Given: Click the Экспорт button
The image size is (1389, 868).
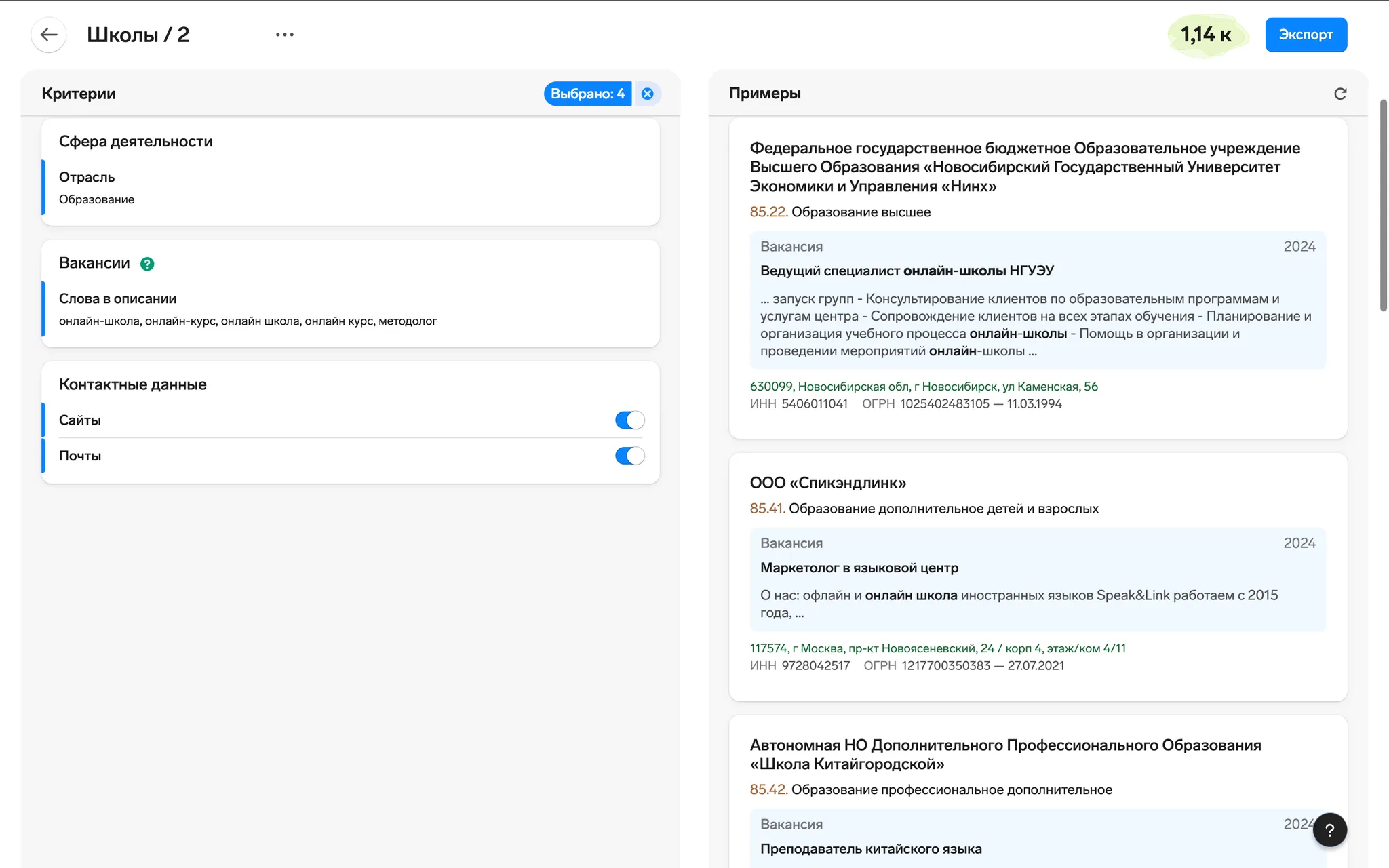Looking at the screenshot, I should [x=1306, y=35].
